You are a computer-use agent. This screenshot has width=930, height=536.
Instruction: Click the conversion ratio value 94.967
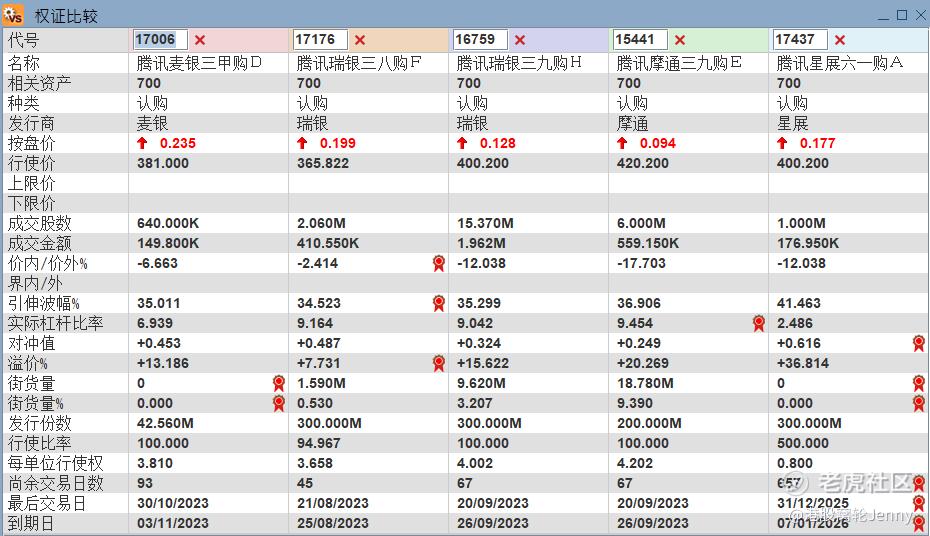[x=319, y=444]
